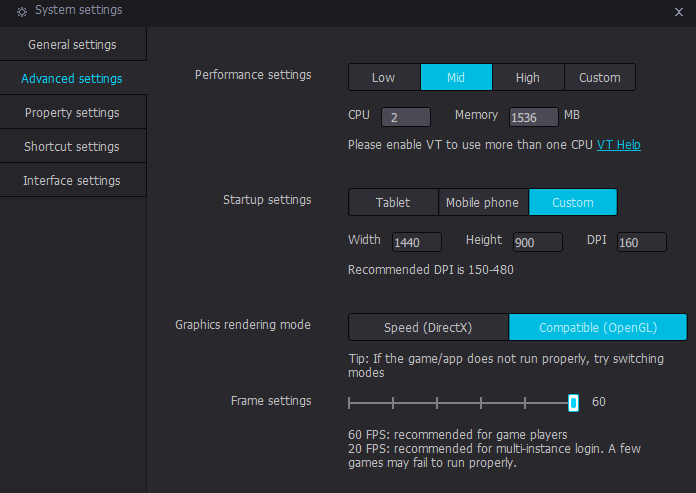Image resolution: width=696 pixels, height=493 pixels.
Task: Click the Memory MB input field
Action: point(534,117)
